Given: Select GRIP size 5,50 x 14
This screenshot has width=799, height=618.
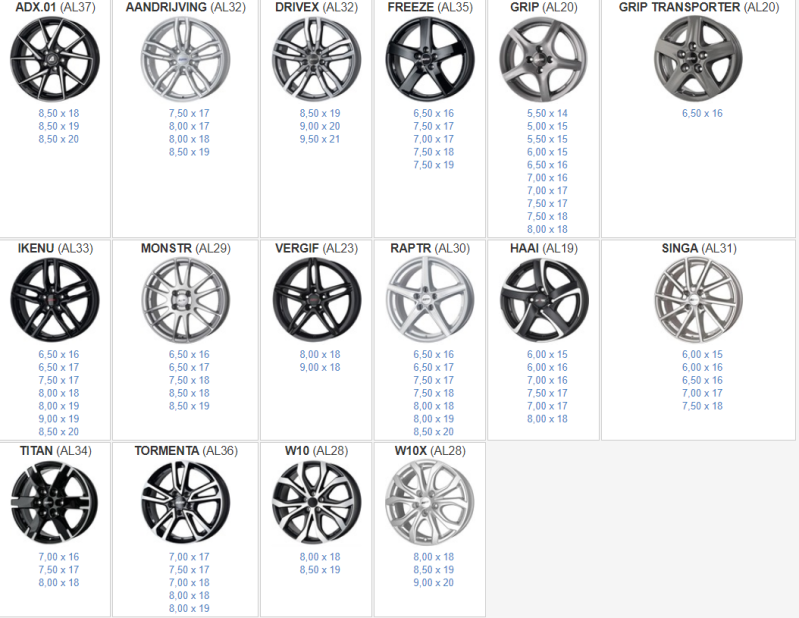Looking at the screenshot, I should 547,113.
